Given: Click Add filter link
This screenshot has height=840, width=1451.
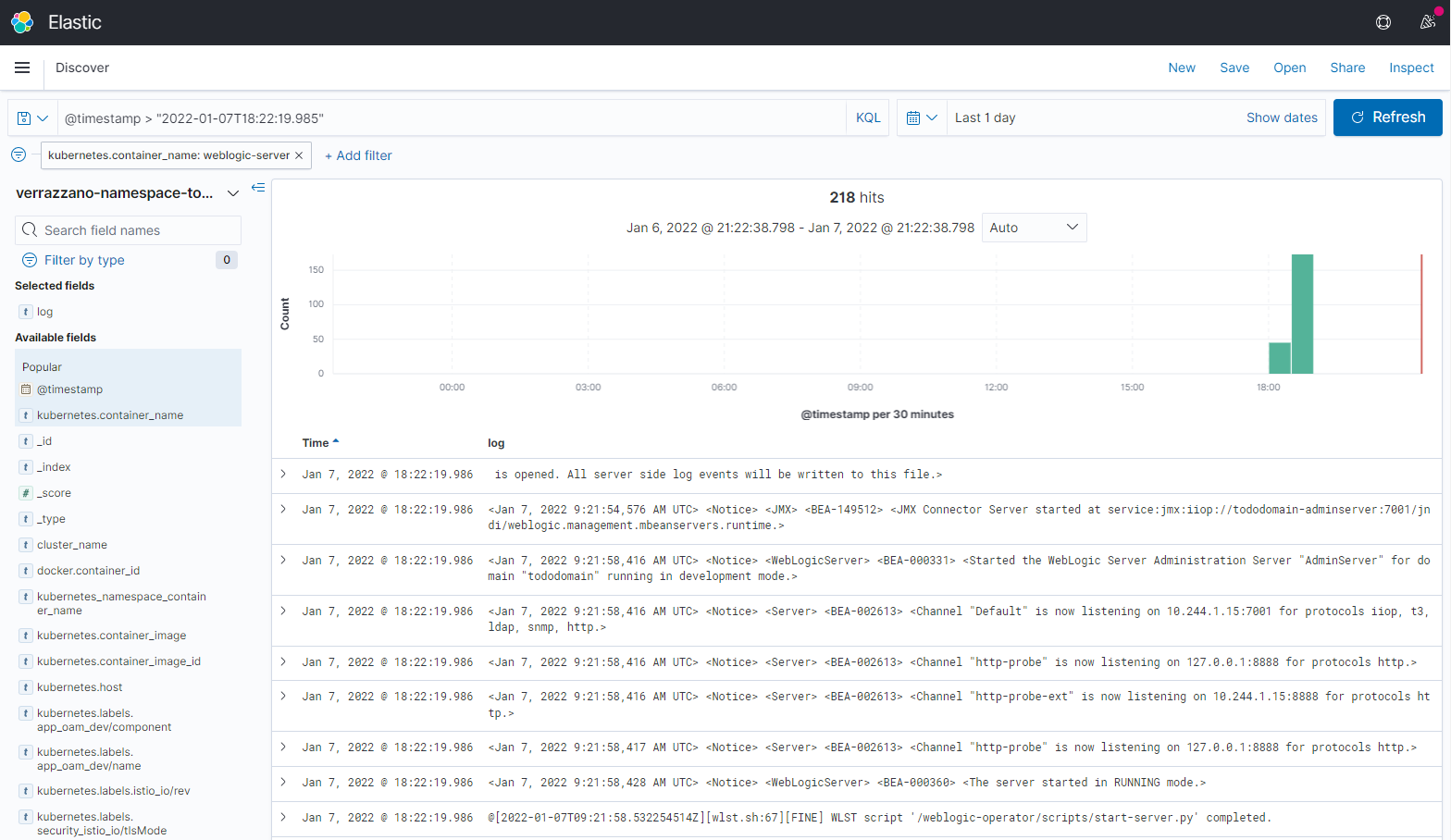Looking at the screenshot, I should [x=358, y=155].
